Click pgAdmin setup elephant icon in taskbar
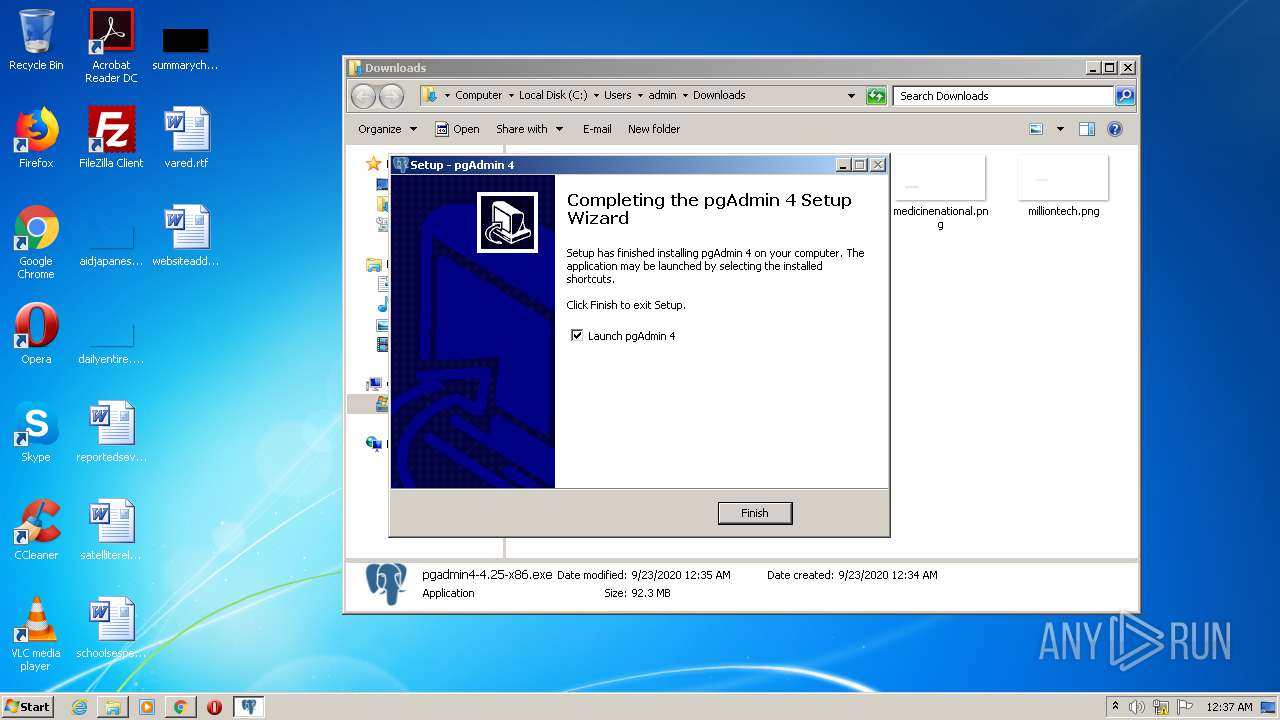 point(249,707)
